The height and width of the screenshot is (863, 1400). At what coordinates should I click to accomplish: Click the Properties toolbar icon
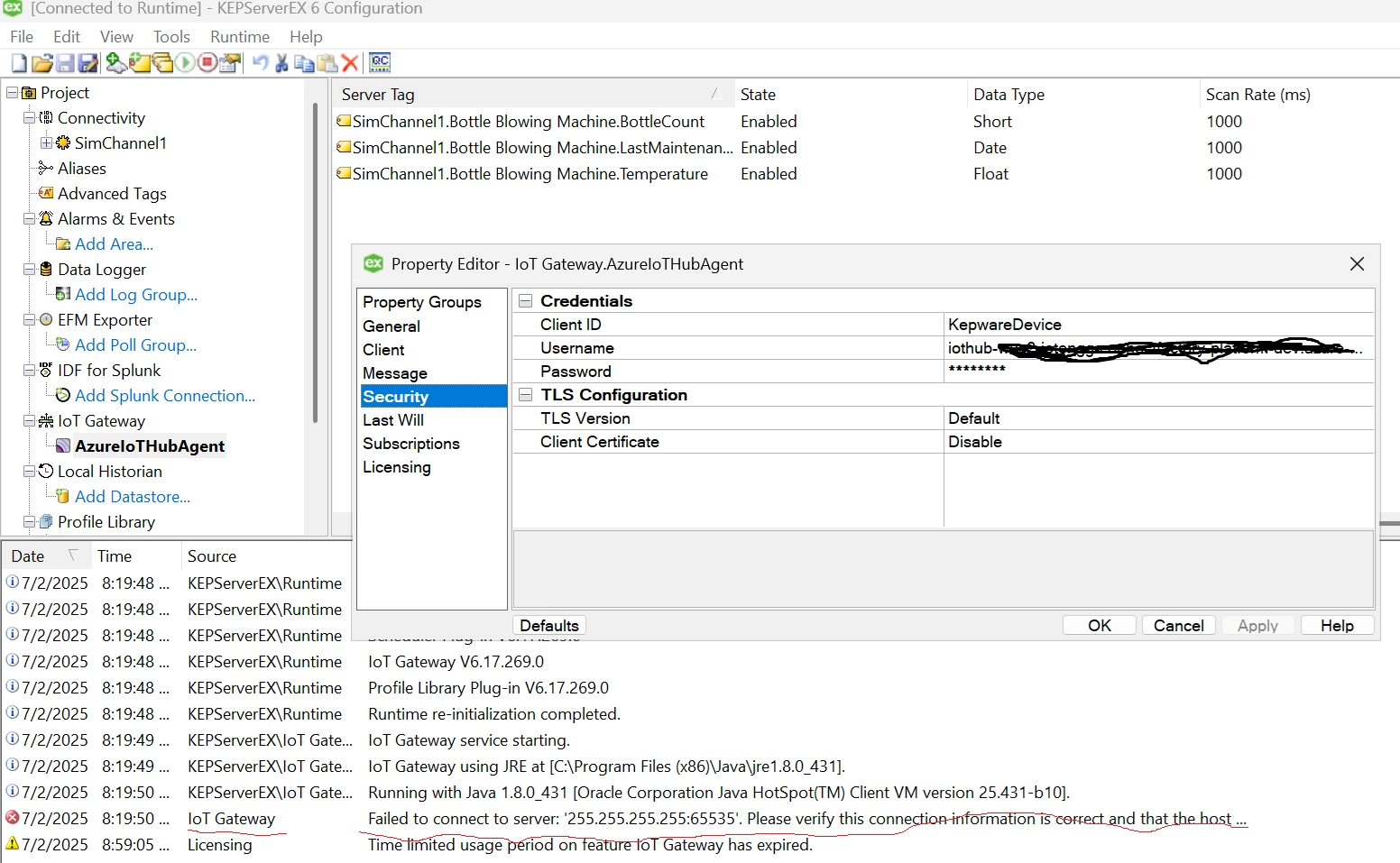pyautogui.click(x=231, y=62)
